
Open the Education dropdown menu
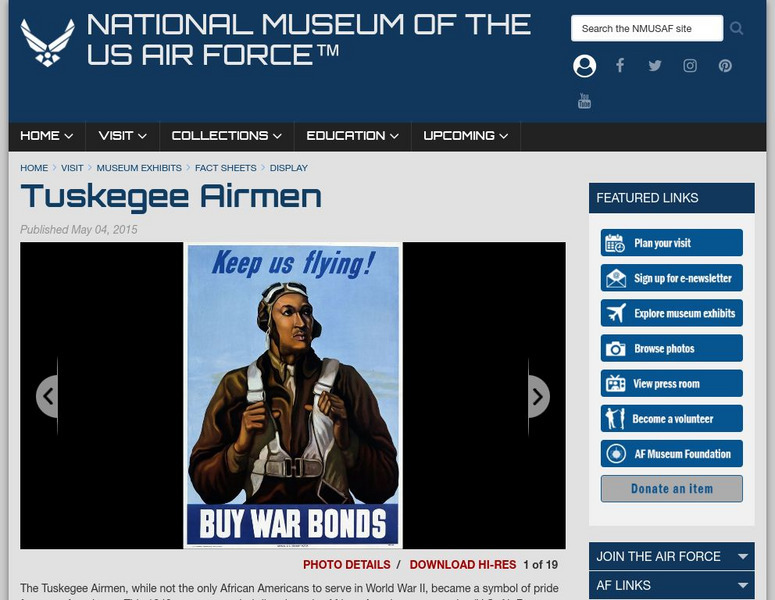point(352,136)
